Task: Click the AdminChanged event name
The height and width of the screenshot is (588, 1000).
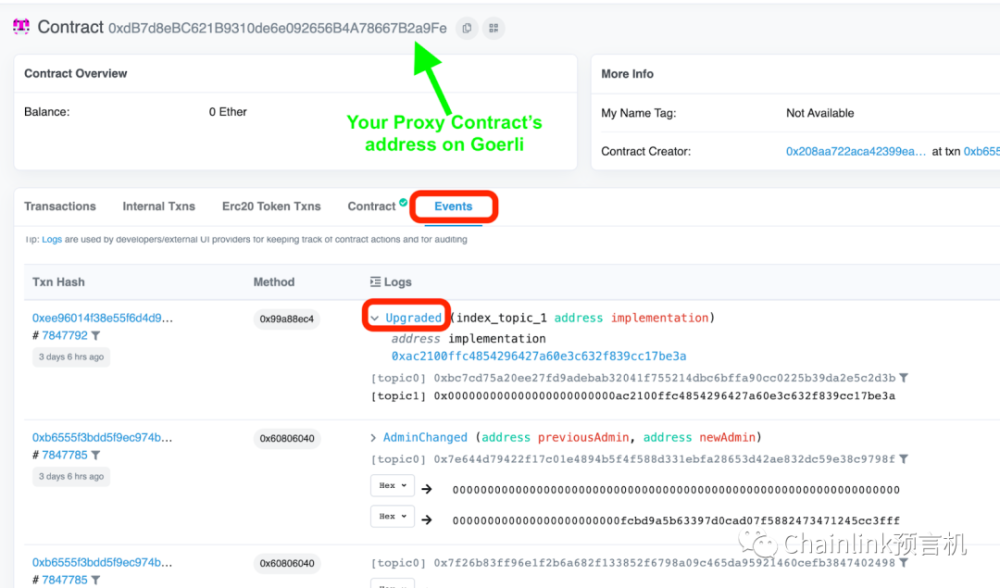Action: point(425,437)
